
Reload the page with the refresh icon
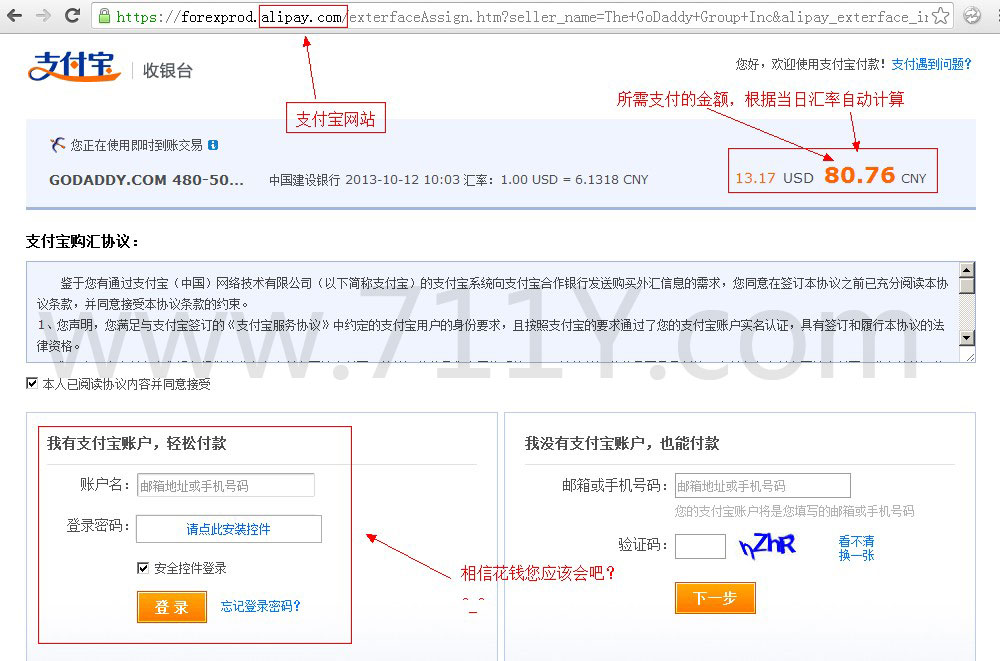(73, 16)
